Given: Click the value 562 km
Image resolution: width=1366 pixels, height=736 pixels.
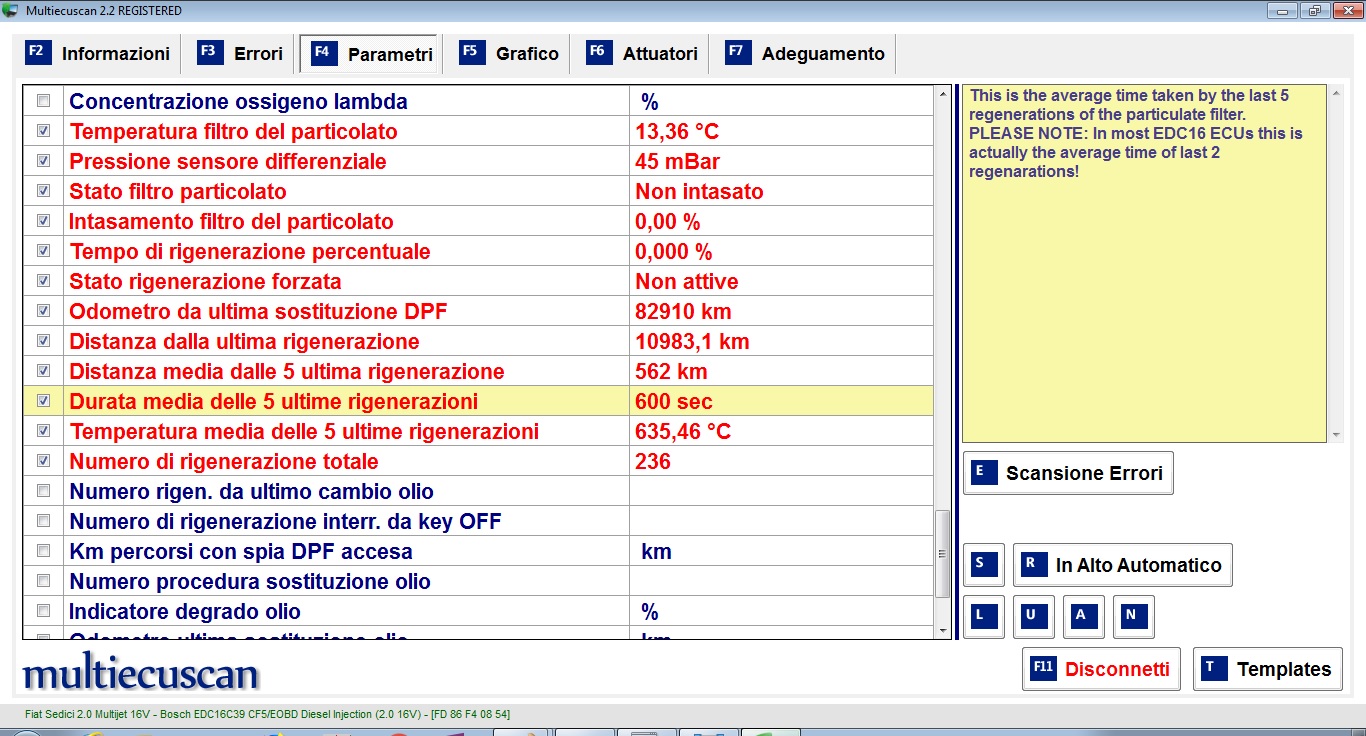Looking at the screenshot, I should (x=671, y=371).
